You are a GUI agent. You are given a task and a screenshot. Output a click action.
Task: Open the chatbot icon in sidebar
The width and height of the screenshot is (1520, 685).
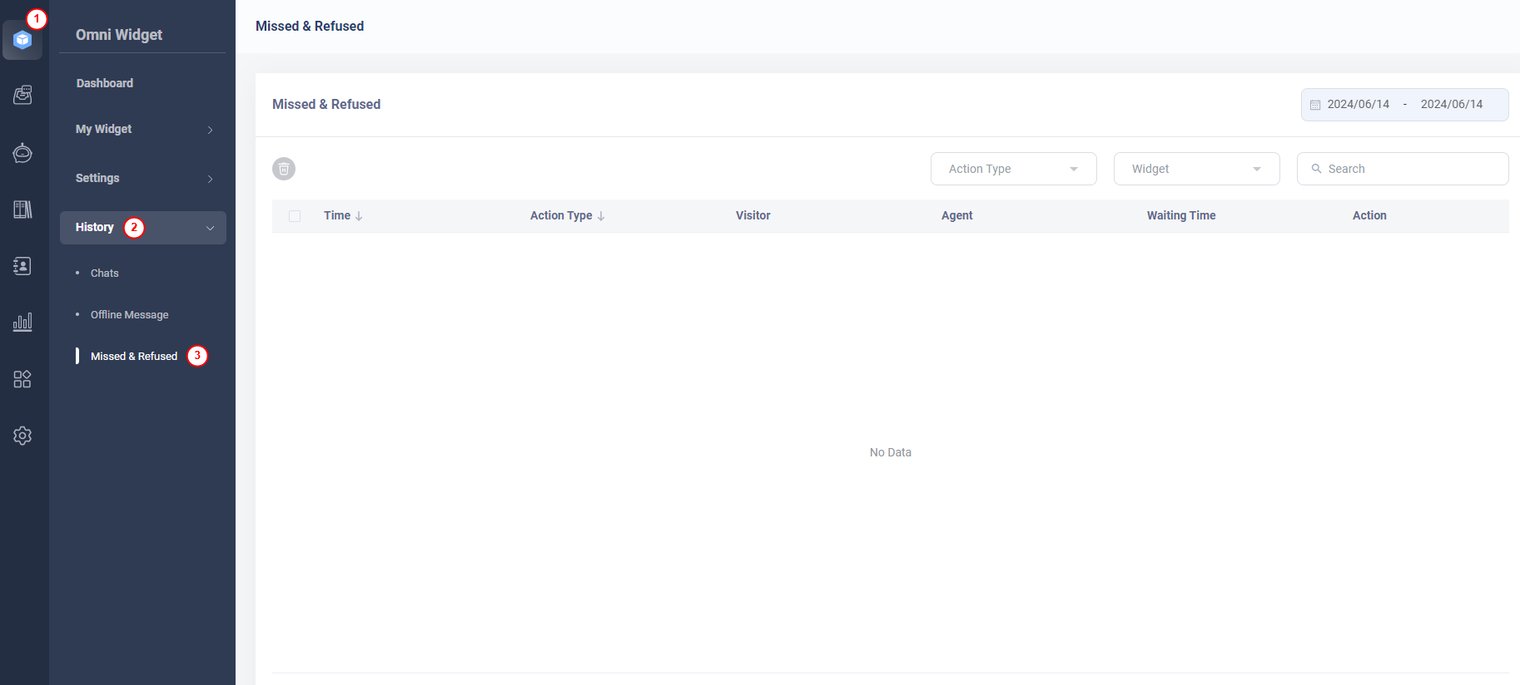[x=22, y=153]
